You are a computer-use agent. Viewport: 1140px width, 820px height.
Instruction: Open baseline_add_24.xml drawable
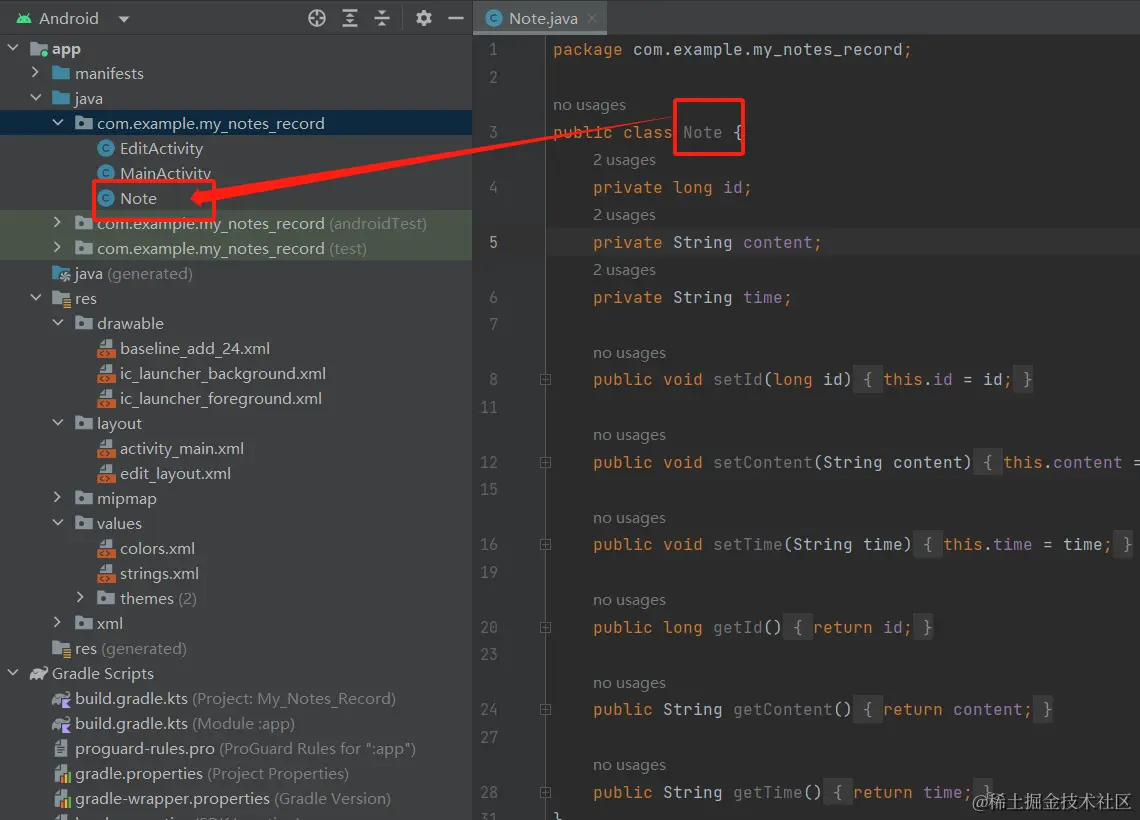195,348
